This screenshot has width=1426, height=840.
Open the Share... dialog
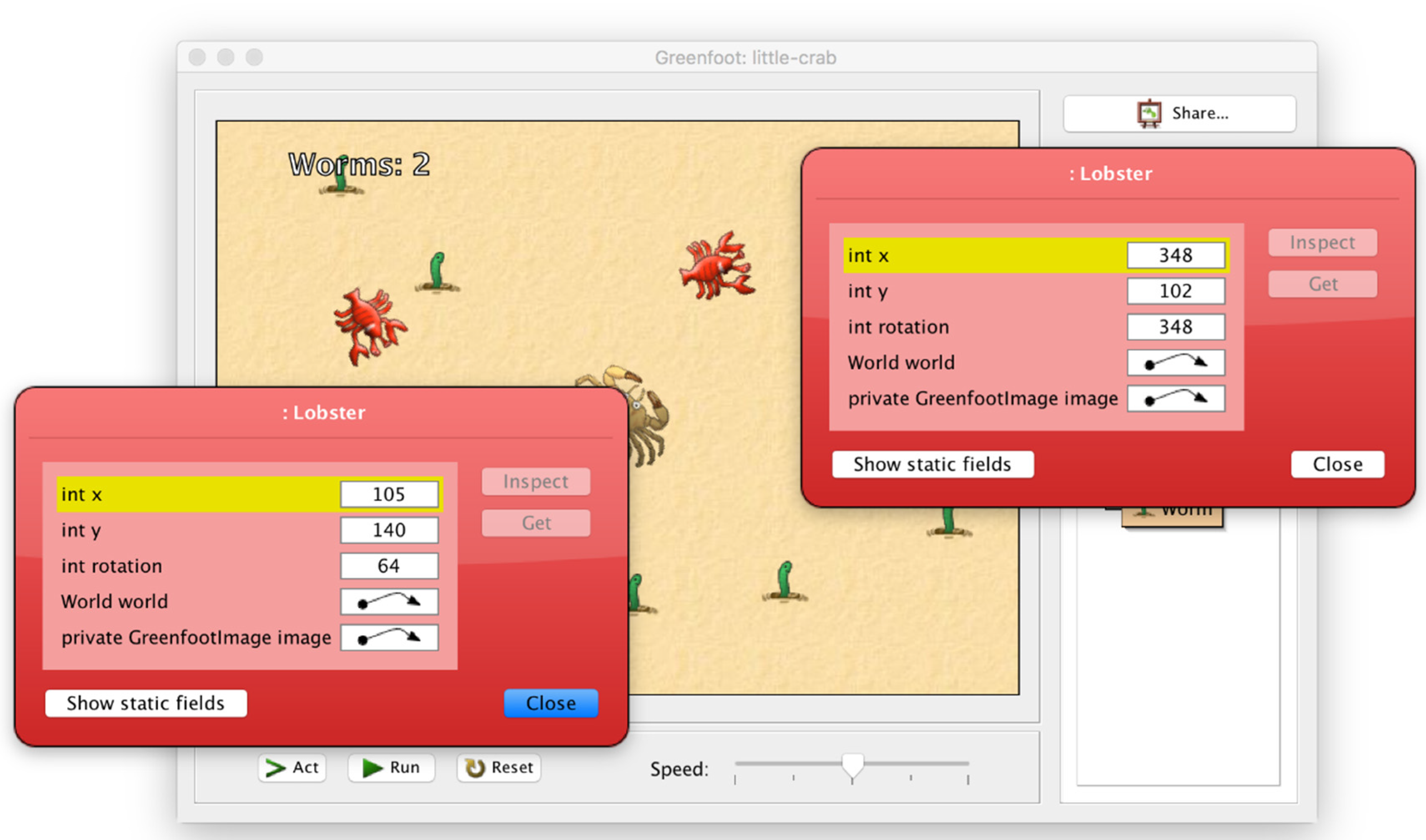click(1179, 114)
